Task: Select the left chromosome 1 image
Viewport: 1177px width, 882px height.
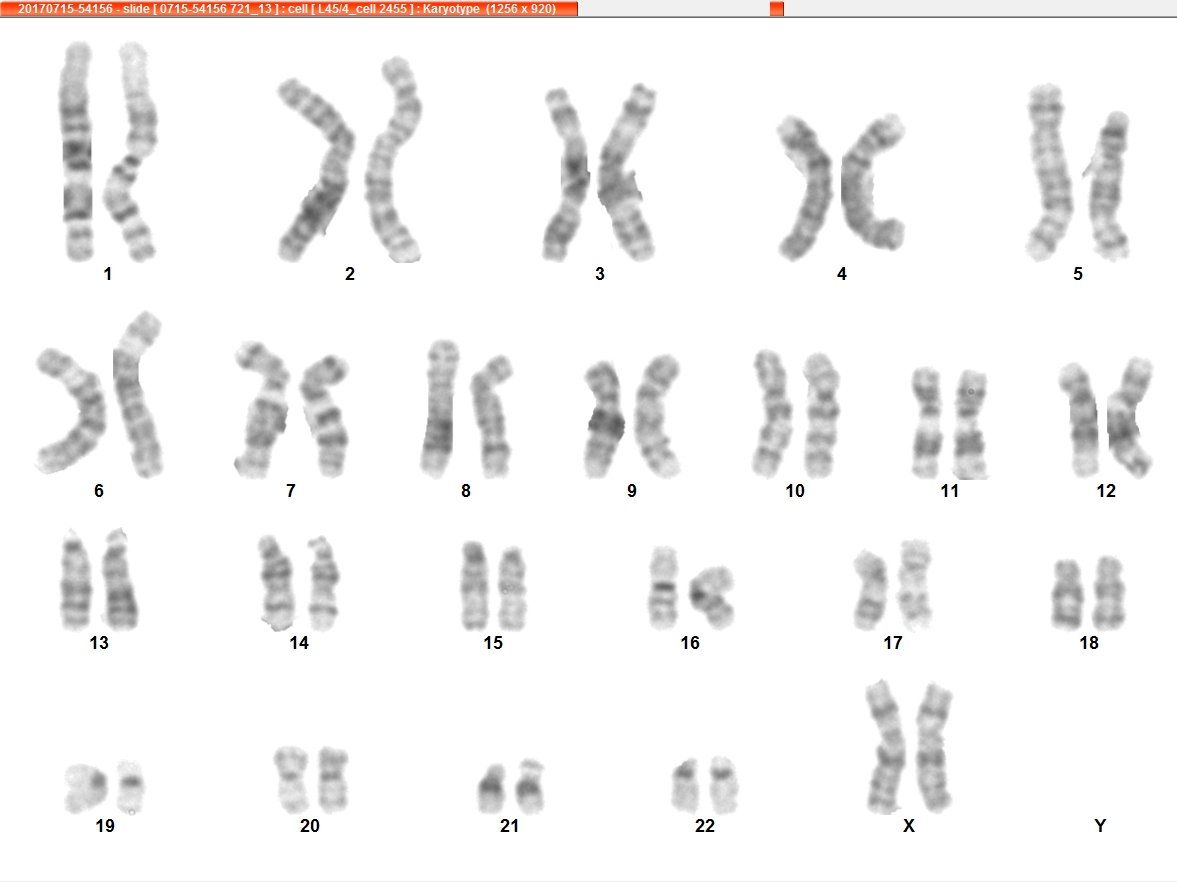Action: (x=76, y=152)
